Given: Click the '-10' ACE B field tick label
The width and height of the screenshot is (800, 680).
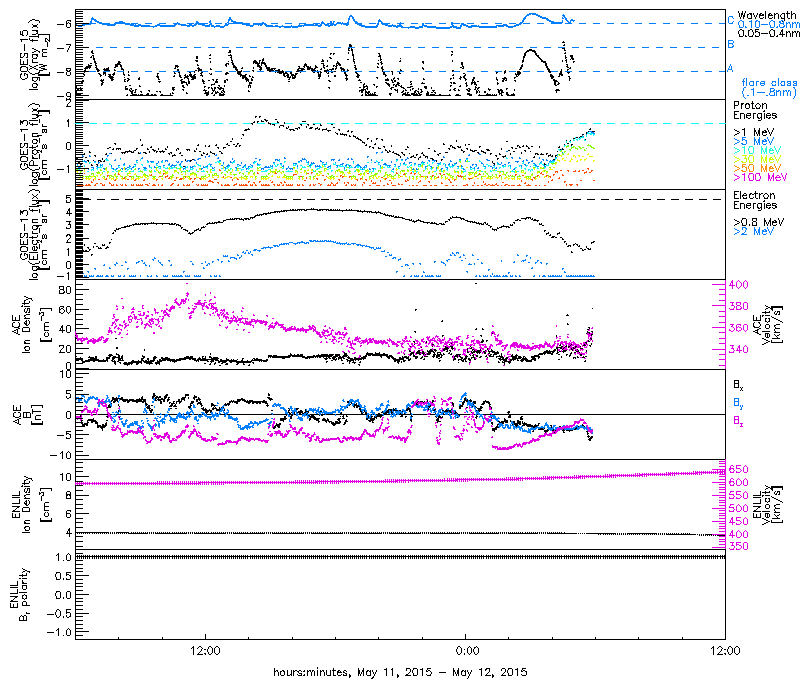Looking at the screenshot, I should [x=62, y=455].
